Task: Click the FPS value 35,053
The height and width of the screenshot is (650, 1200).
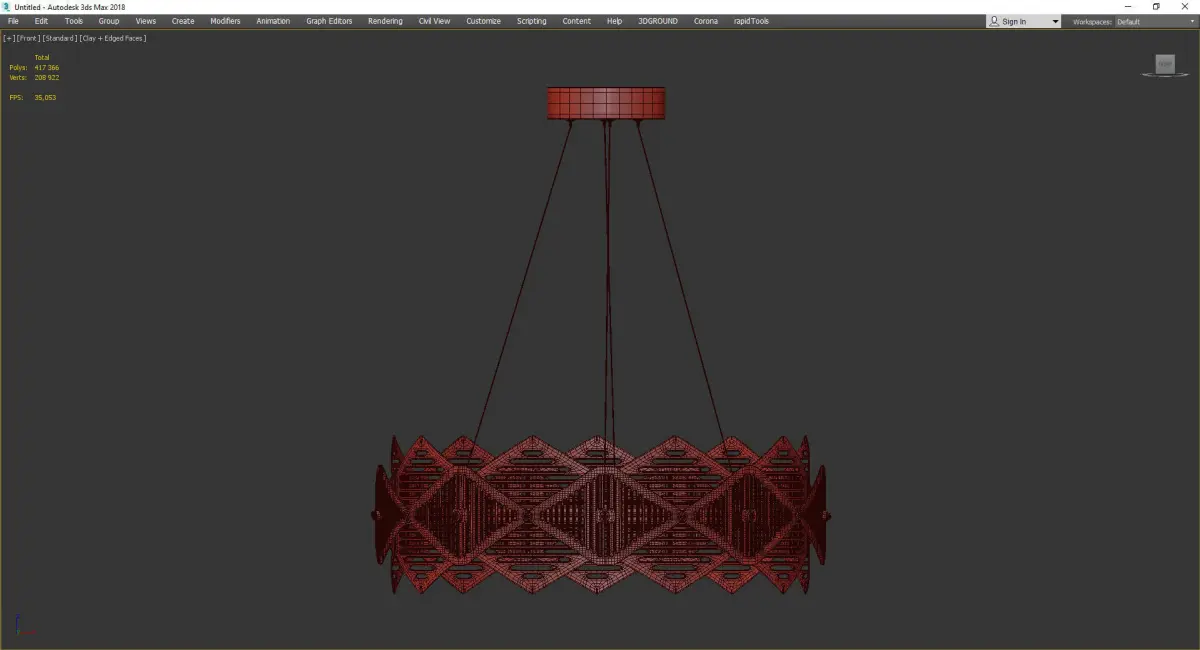Action: coord(45,98)
